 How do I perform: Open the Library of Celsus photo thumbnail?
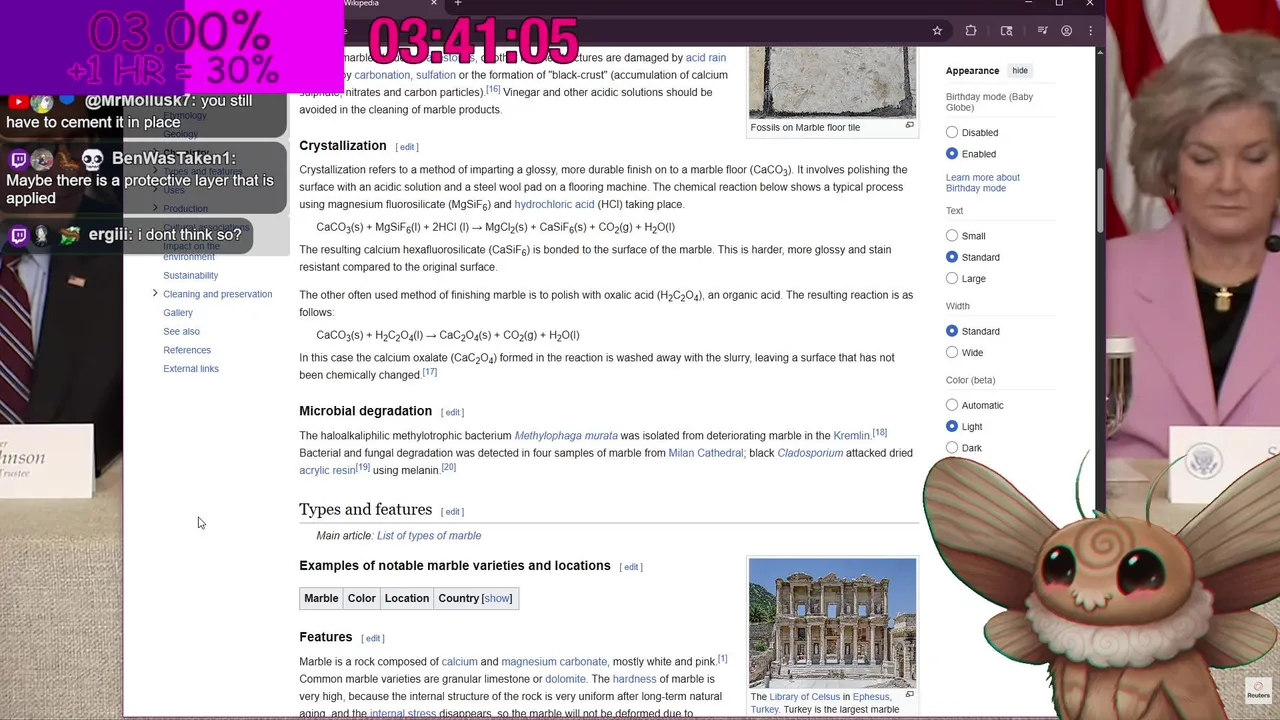(x=832, y=623)
